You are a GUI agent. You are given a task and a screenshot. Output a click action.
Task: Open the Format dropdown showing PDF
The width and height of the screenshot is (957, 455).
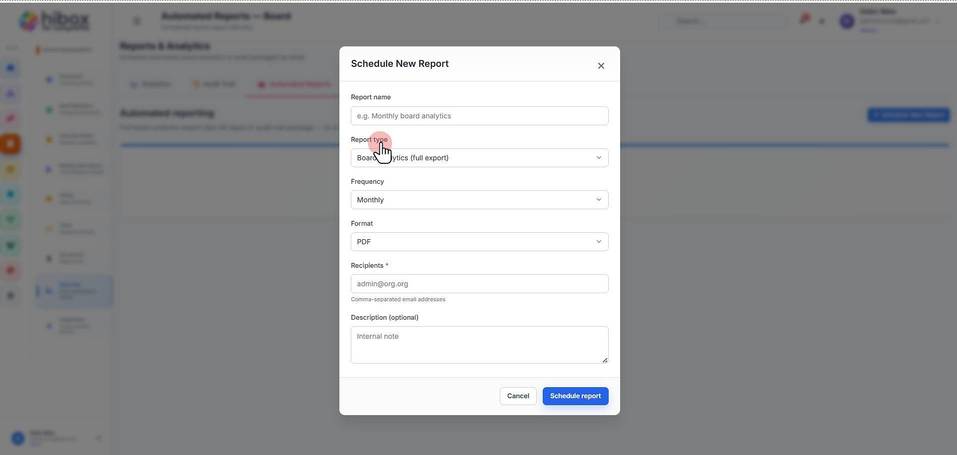479,242
